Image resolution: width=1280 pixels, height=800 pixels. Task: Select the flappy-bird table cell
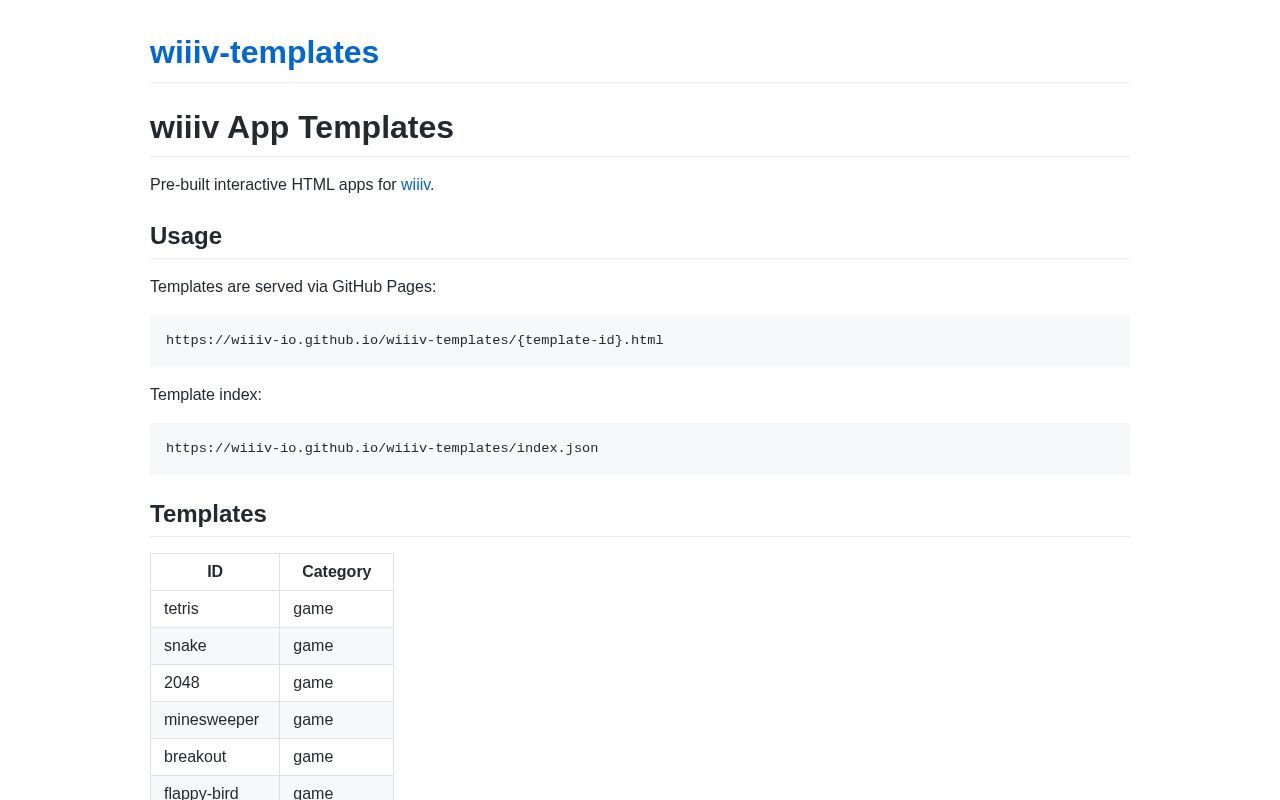point(215,788)
